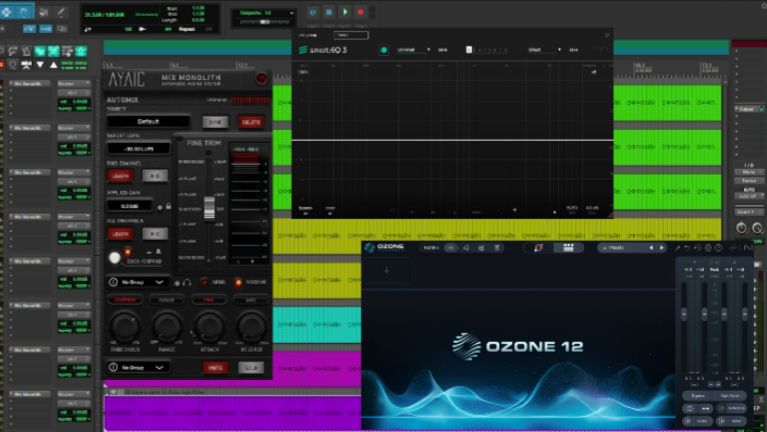
Task: Toggle the lock icon beside applied gain
Action: tap(168, 206)
